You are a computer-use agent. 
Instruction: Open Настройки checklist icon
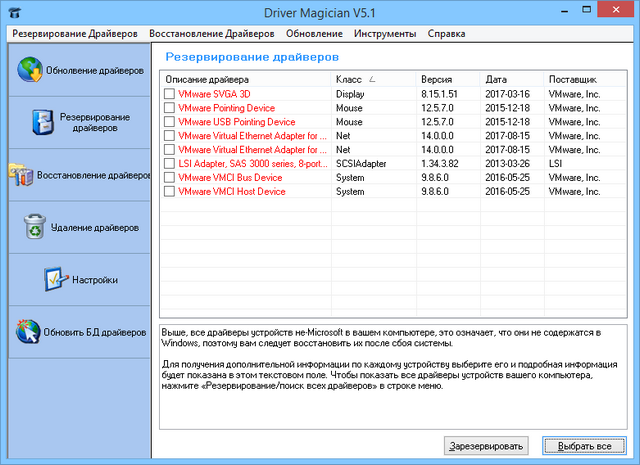tap(54, 280)
